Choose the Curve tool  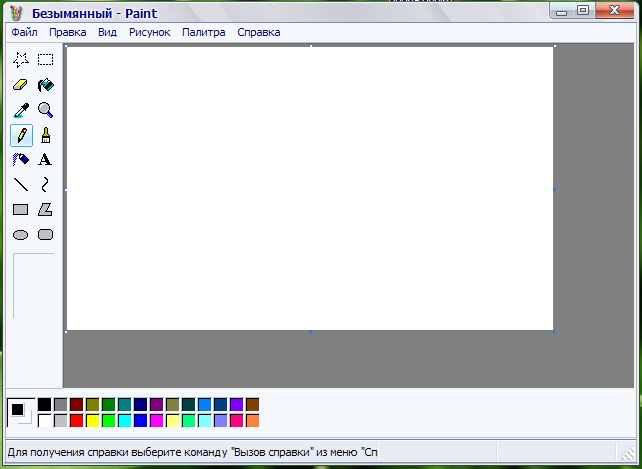(45, 185)
